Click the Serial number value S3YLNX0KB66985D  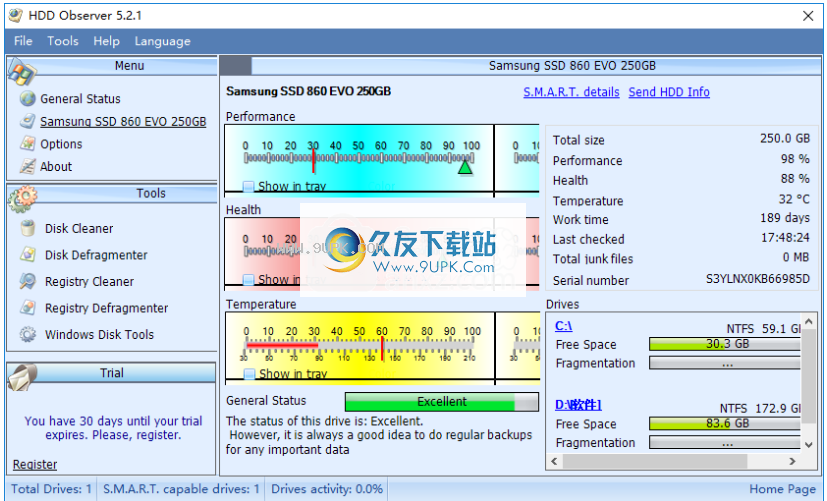(757, 279)
